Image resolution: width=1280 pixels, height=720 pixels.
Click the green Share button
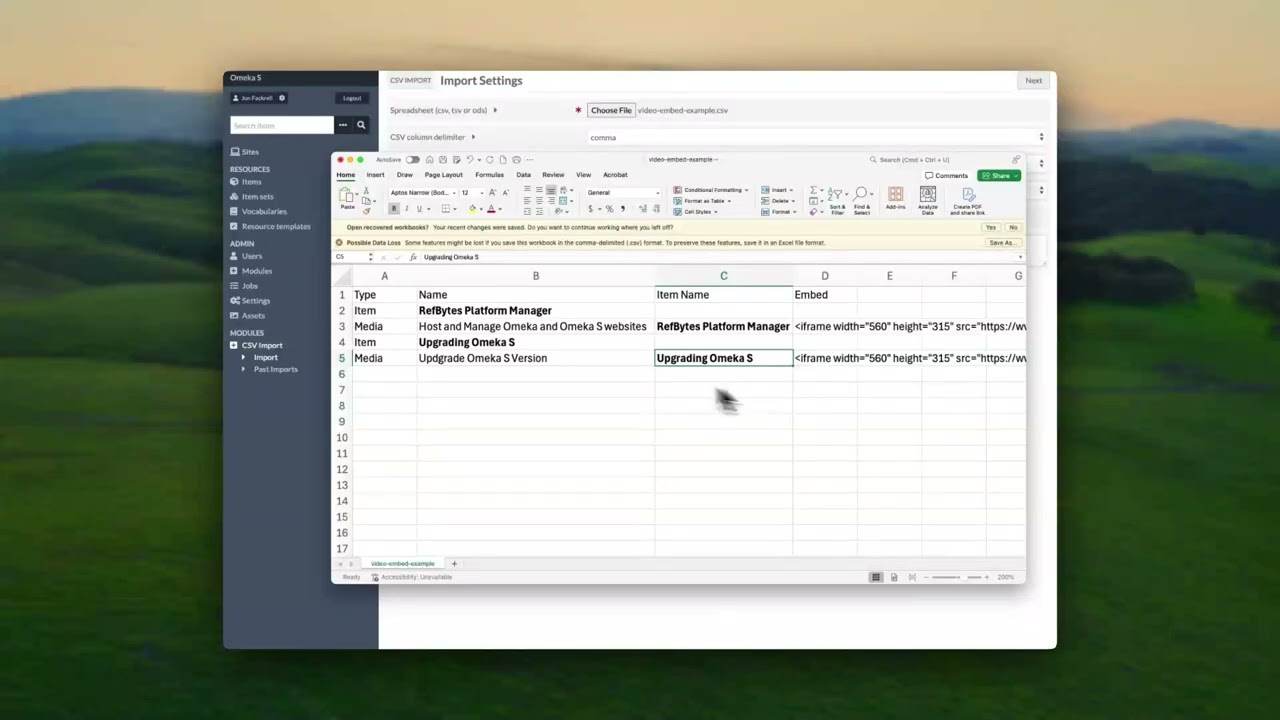tap(999, 176)
